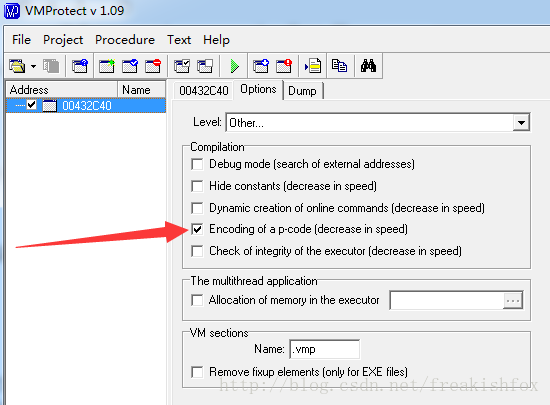The width and height of the screenshot is (550, 405).
Task: Click the window icon with question mark
Action: tap(80, 66)
